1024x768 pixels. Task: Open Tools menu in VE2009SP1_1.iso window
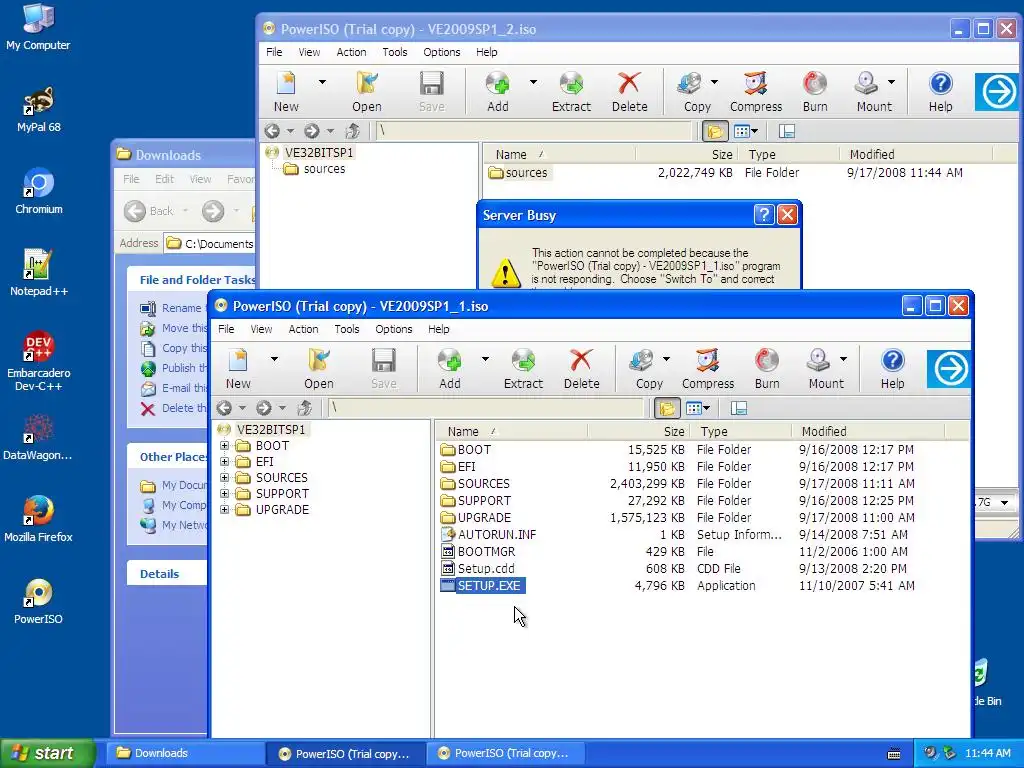click(x=347, y=329)
